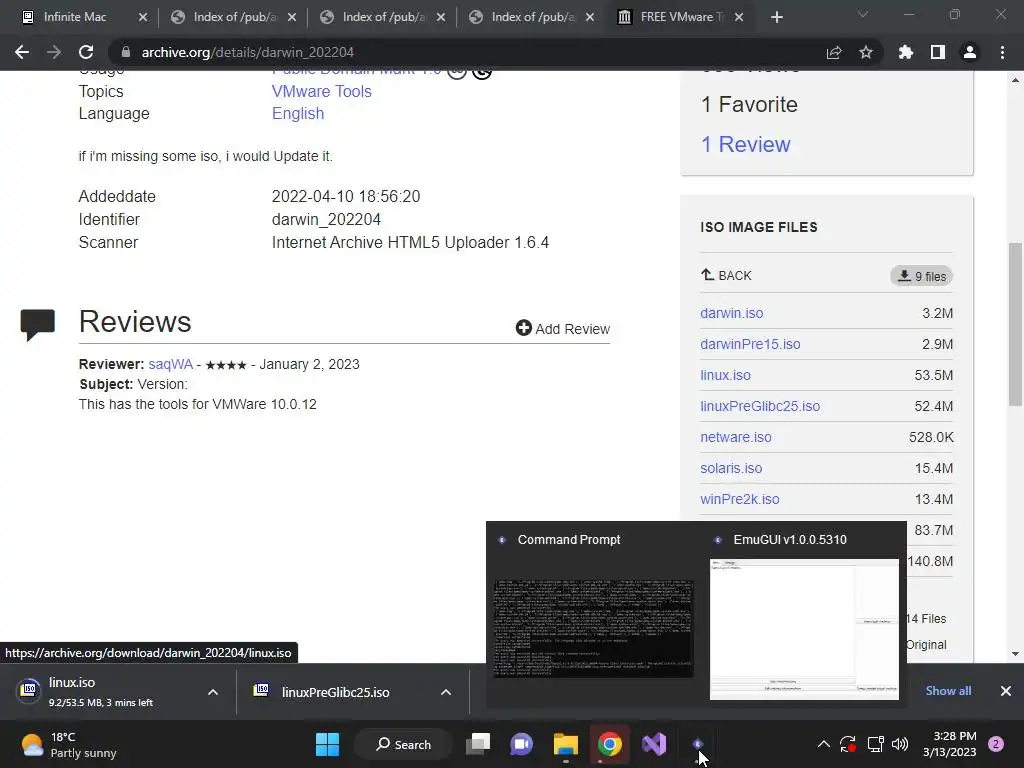Open the VMware Tools topic link
This screenshot has width=1024, height=768.
point(321,91)
